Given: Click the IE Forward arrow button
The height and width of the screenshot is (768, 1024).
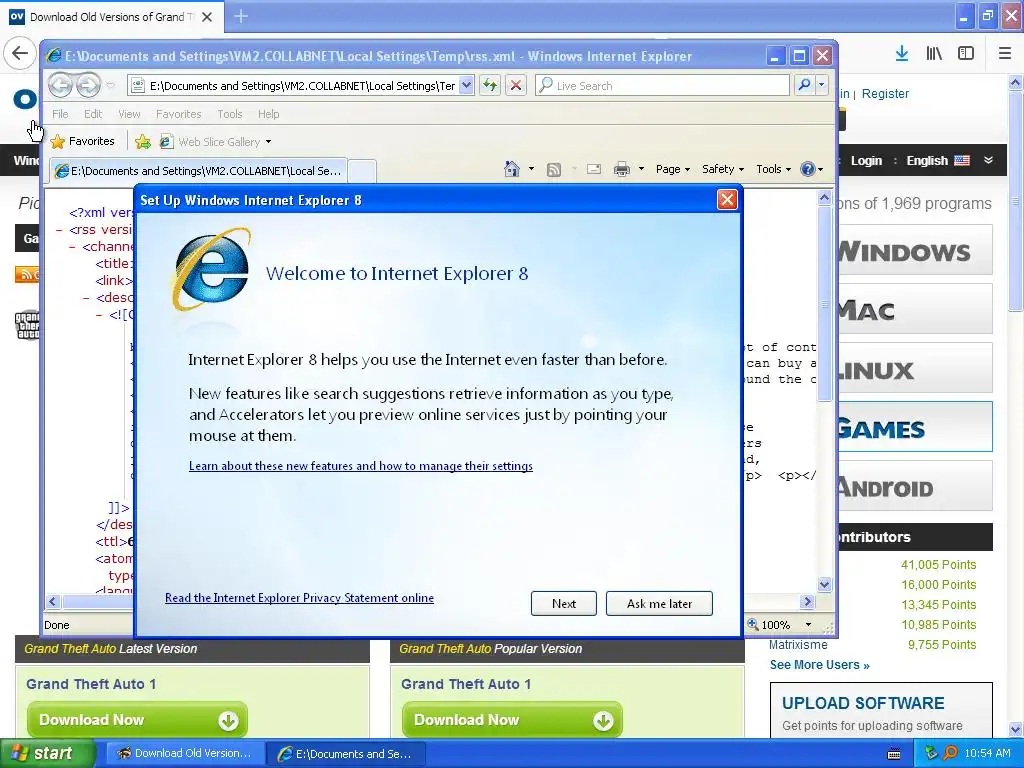Looking at the screenshot, I should point(88,85).
